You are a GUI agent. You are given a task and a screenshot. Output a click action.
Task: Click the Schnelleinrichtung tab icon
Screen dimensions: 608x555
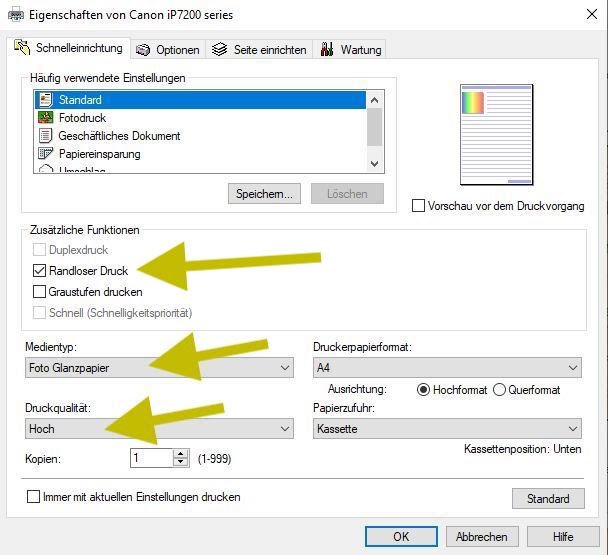coord(22,48)
